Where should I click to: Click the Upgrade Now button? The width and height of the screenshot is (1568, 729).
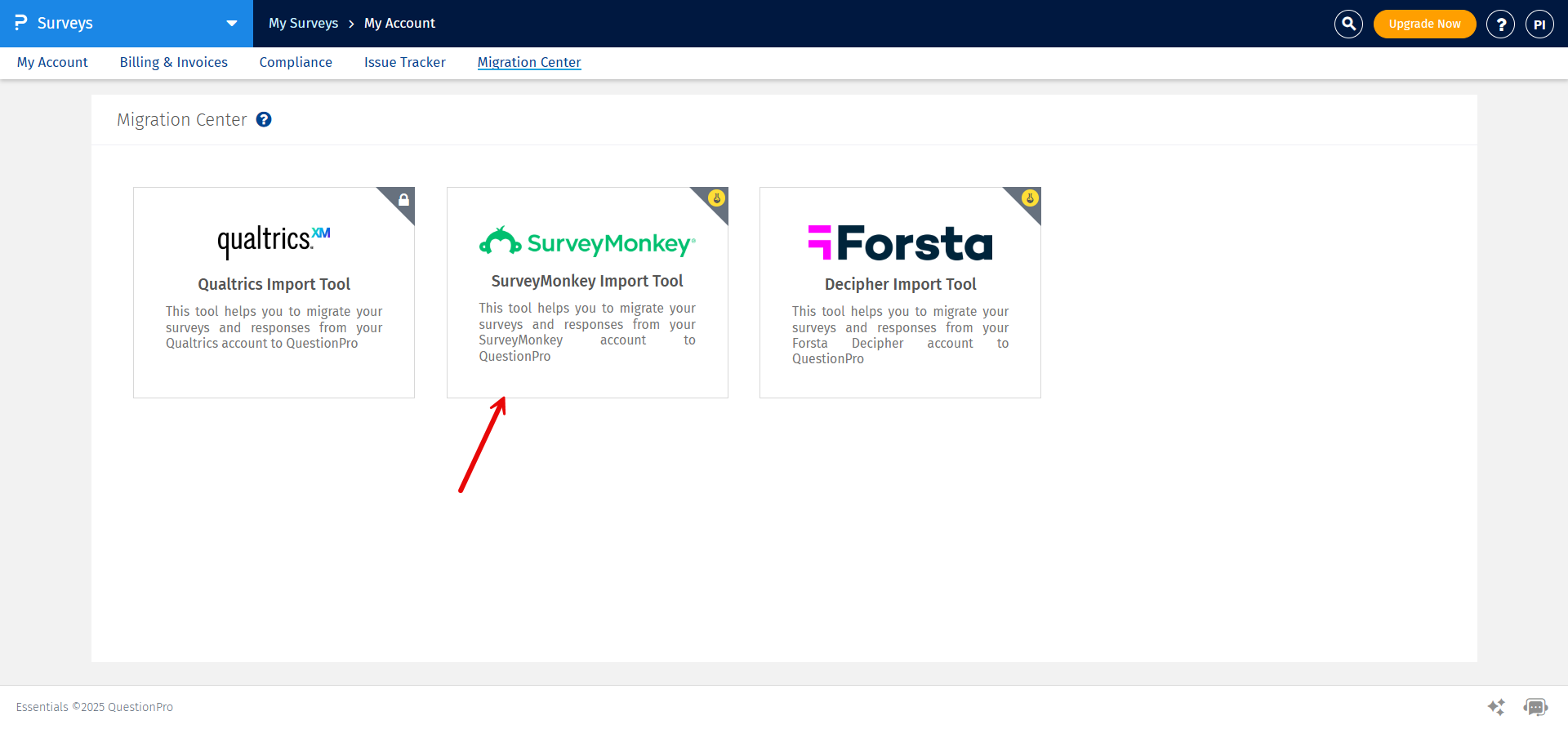click(x=1424, y=24)
